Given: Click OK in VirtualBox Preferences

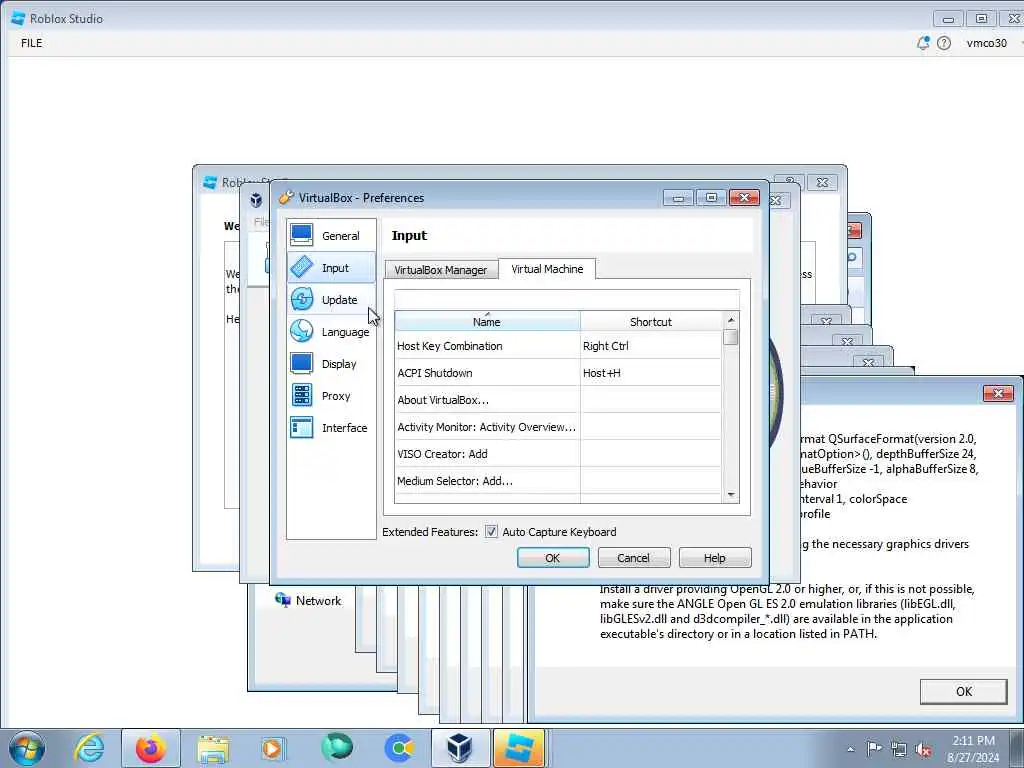Looking at the screenshot, I should point(552,558).
